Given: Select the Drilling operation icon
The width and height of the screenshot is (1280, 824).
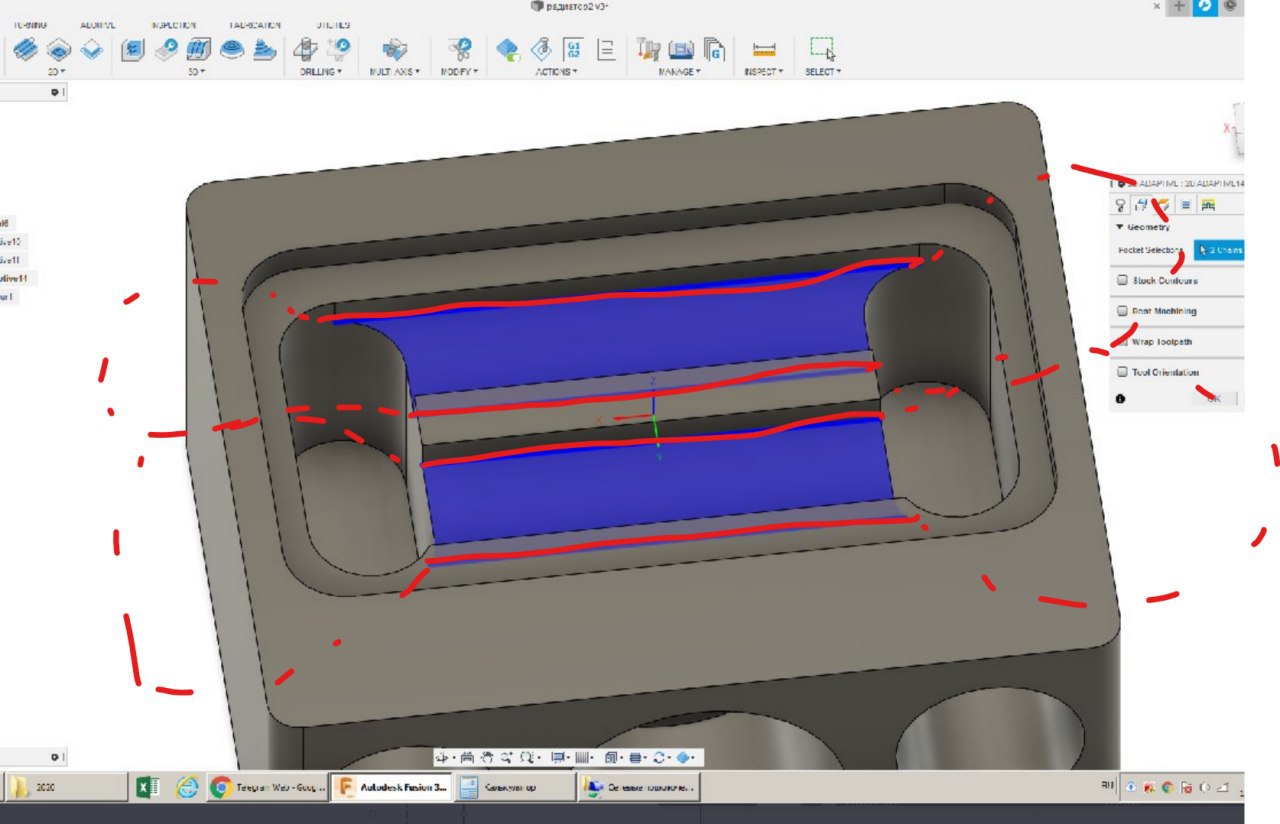Looking at the screenshot, I should pos(305,49).
